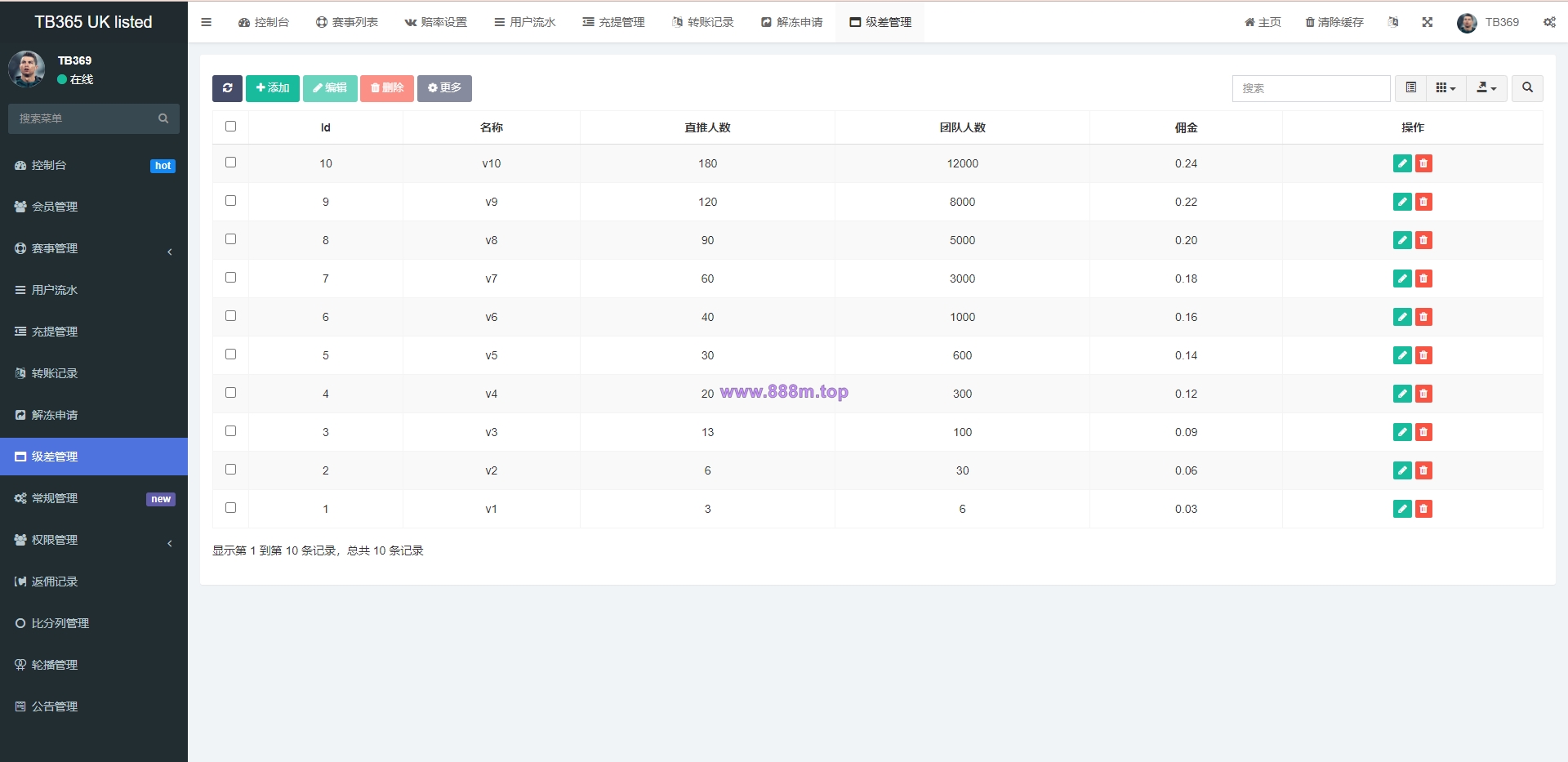Edit the v6 row with the pencil icon
This screenshot has height=762, width=1568.
(1402, 317)
